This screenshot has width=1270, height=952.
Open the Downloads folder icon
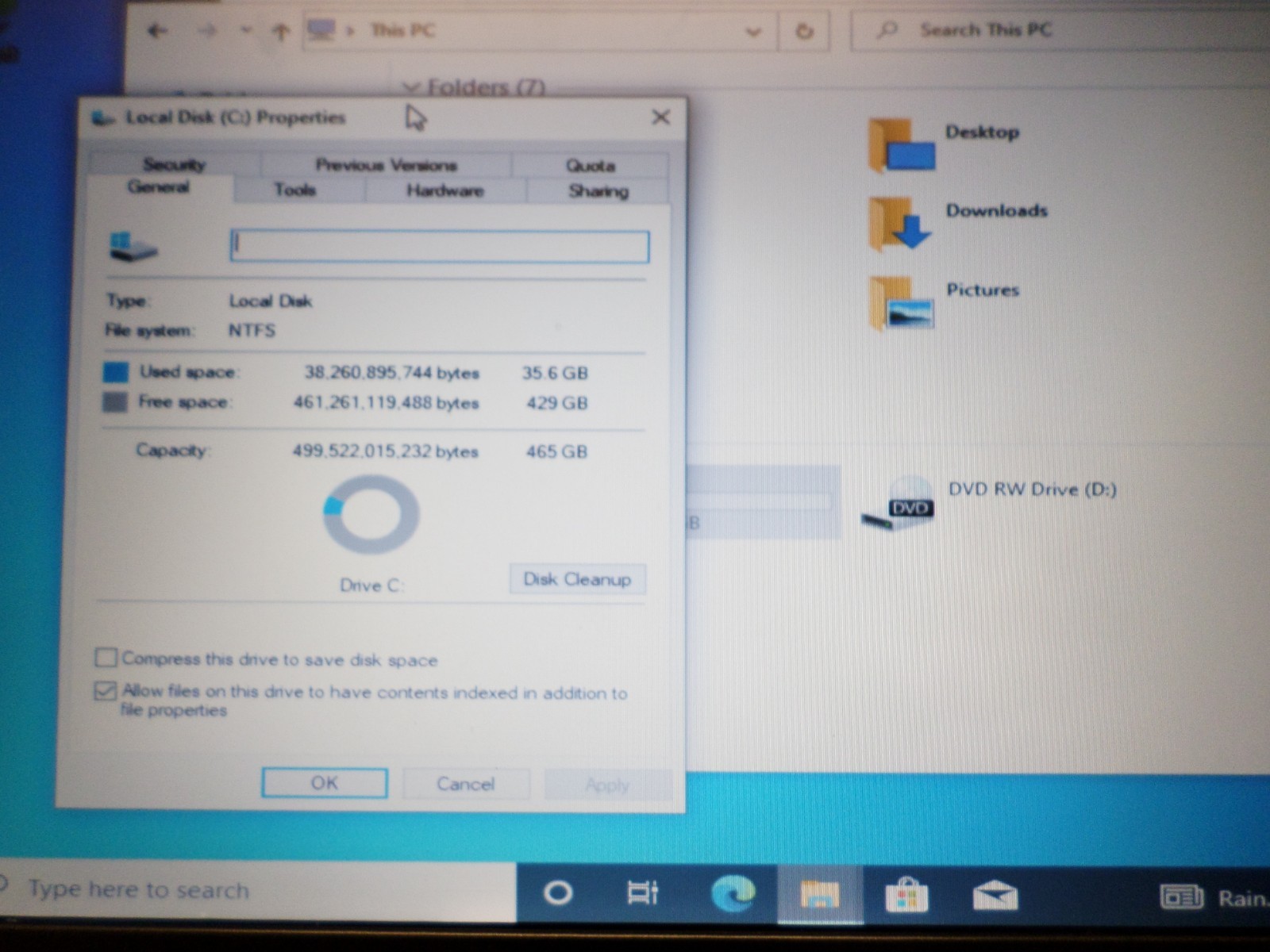[x=899, y=224]
